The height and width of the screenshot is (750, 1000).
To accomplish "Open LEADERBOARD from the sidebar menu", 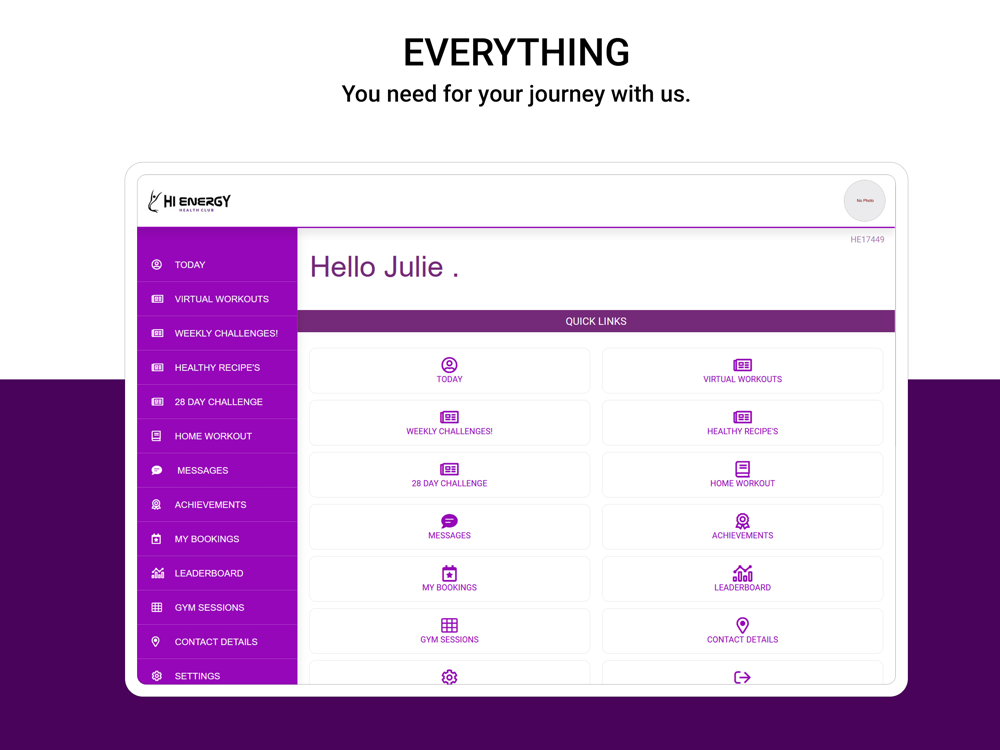I will (x=217, y=573).
